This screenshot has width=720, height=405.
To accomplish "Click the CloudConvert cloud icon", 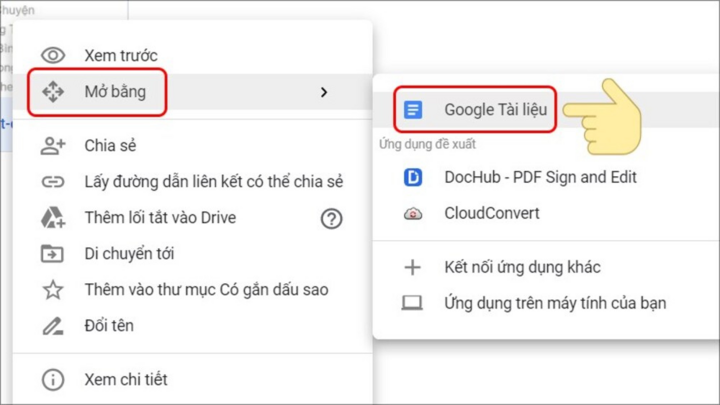I will point(413,214).
